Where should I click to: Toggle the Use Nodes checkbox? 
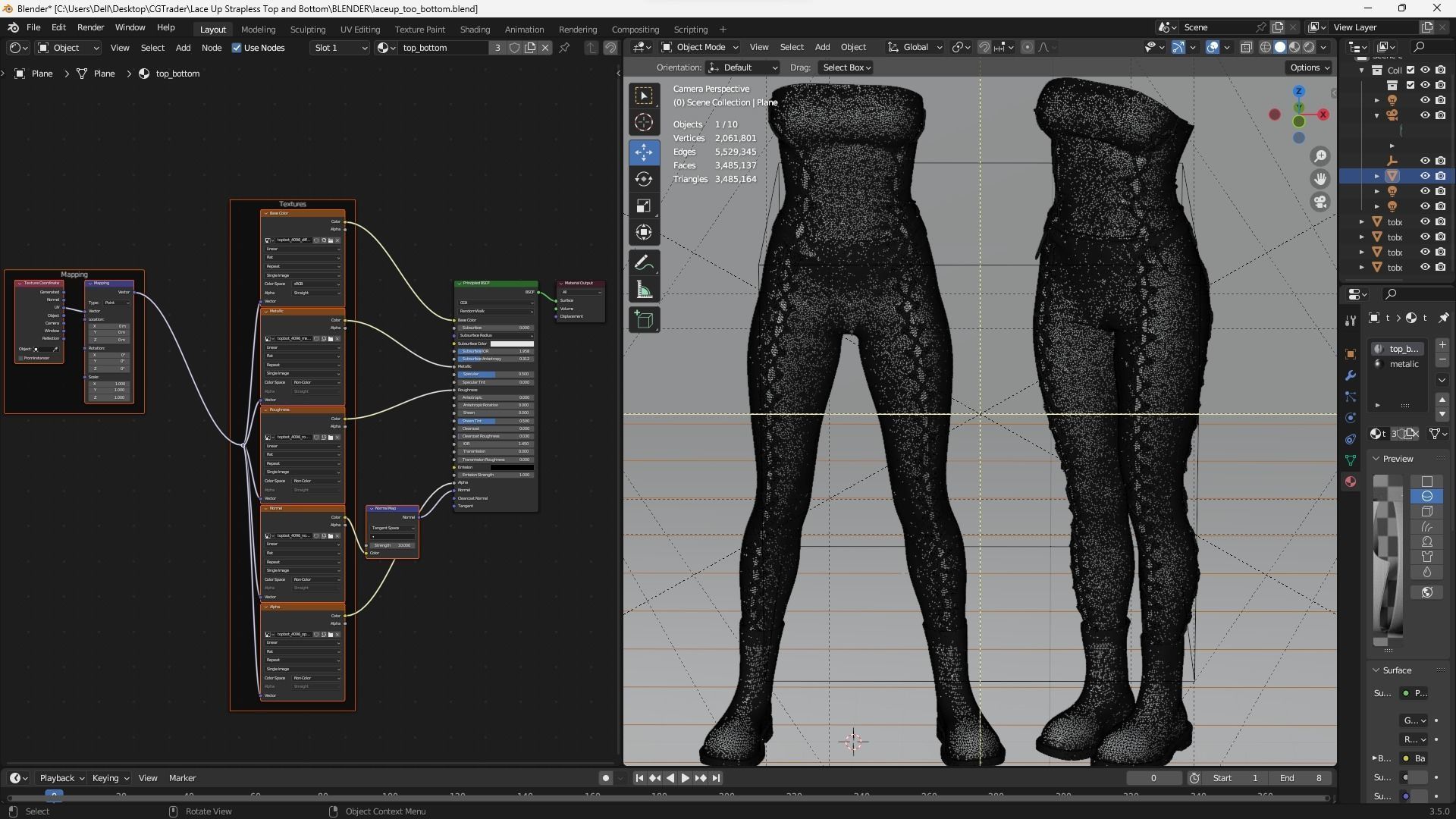(237, 48)
